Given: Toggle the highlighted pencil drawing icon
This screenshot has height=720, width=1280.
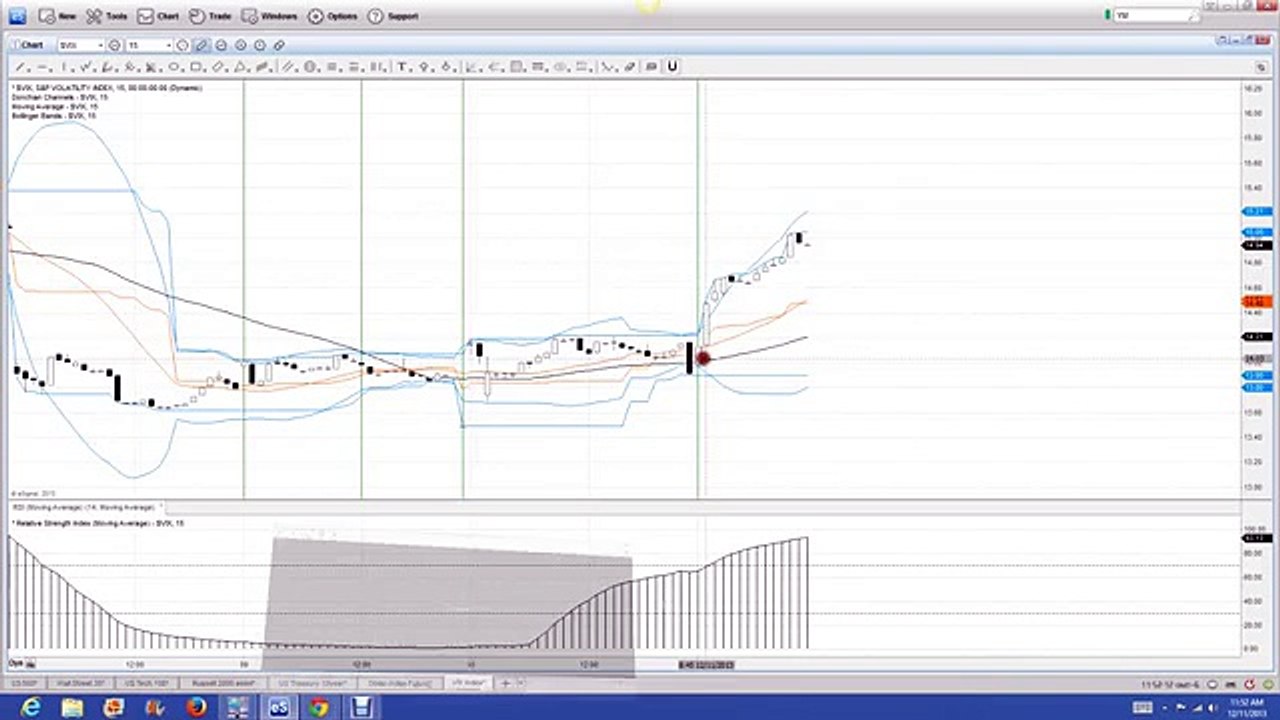Looking at the screenshot, I should [x=201, y=45].
